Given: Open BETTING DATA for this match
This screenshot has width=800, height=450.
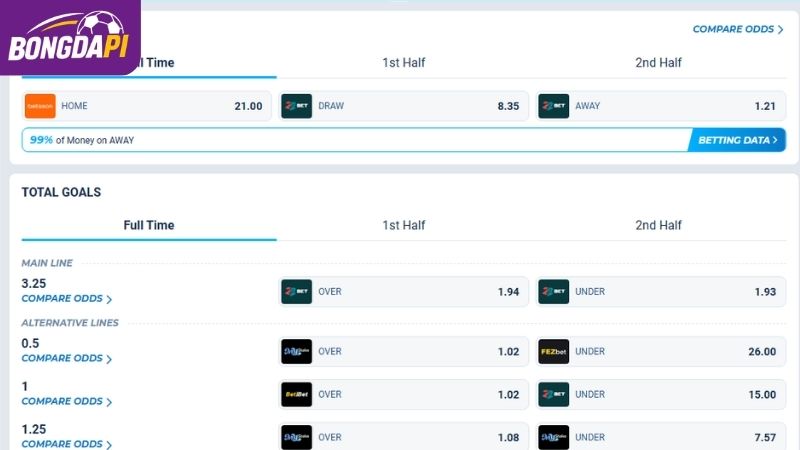Looking at the screenshot, I should 737,140.
